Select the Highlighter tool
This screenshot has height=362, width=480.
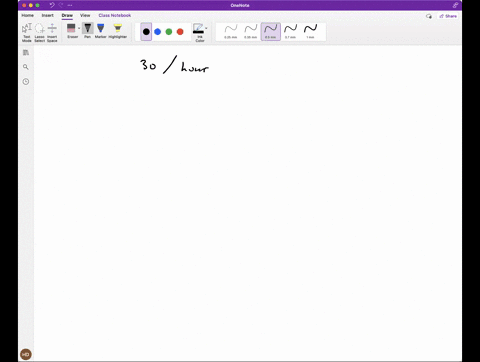[x=118, y=31]
